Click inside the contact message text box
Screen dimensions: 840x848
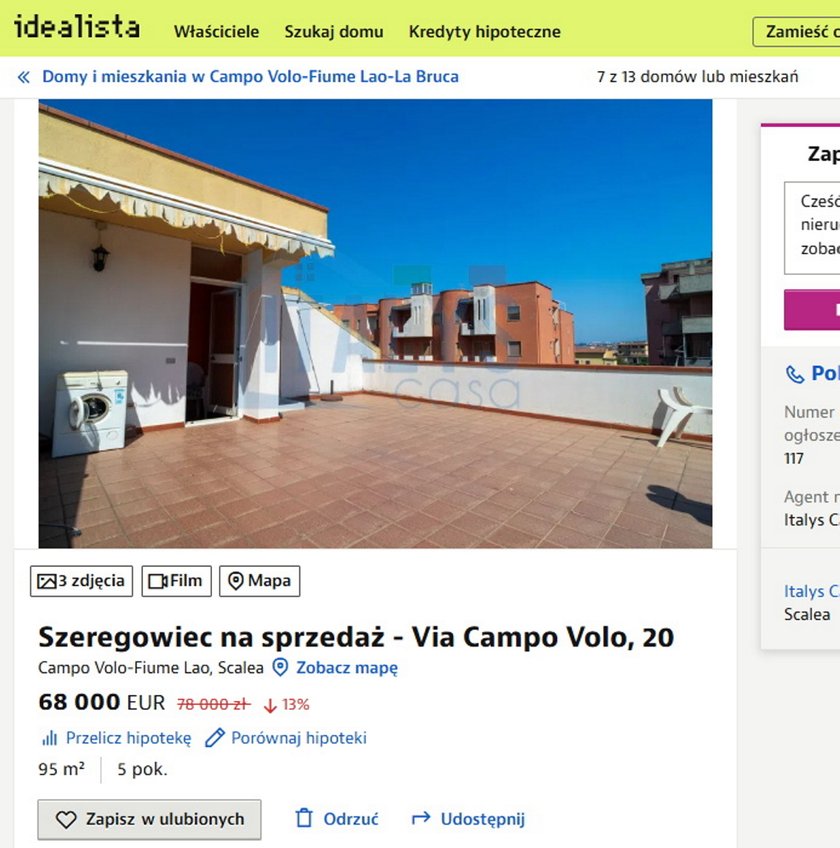[x=812, y=228]
